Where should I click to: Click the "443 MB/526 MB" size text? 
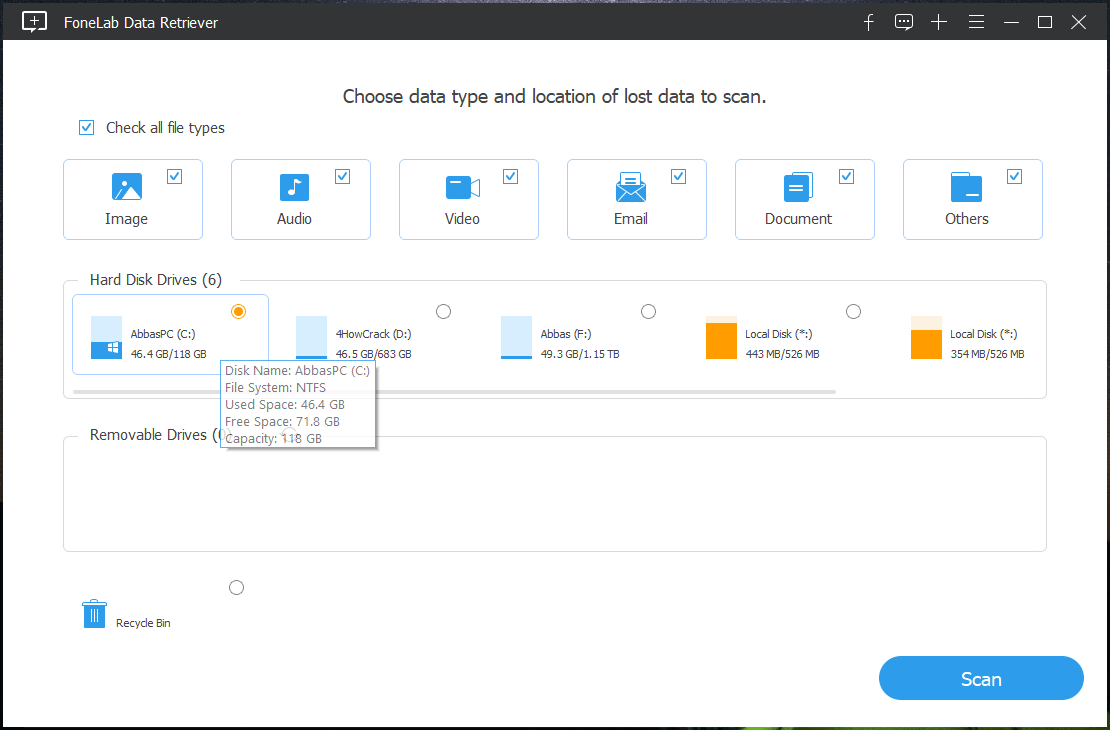tap(782, 354)
